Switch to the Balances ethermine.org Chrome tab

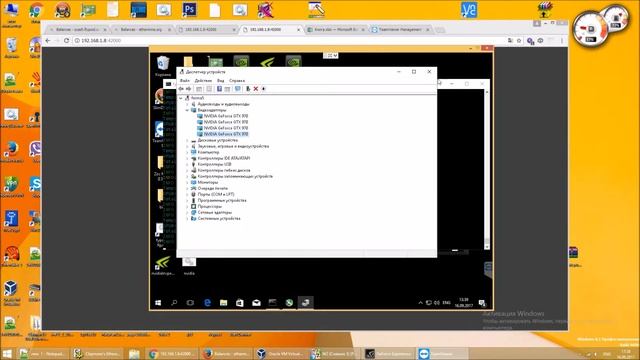click(x=142, y=29)
